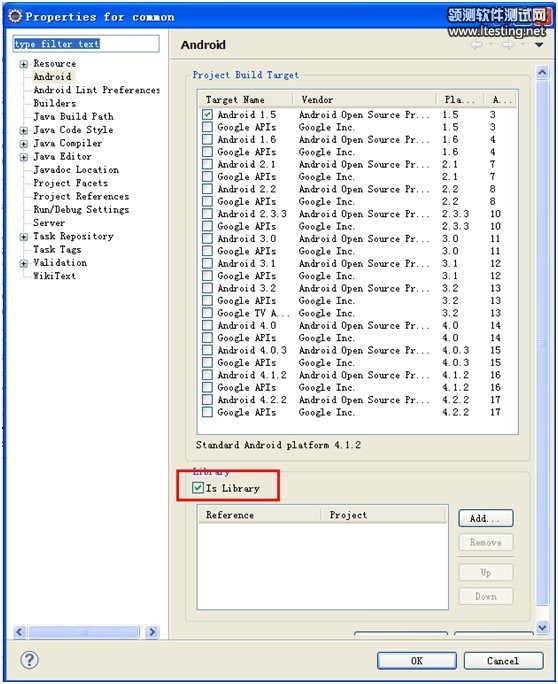Expand the Java Editor node
Image resolution: width=558 pixels, height=684 pixels.
tap(24, 157)
